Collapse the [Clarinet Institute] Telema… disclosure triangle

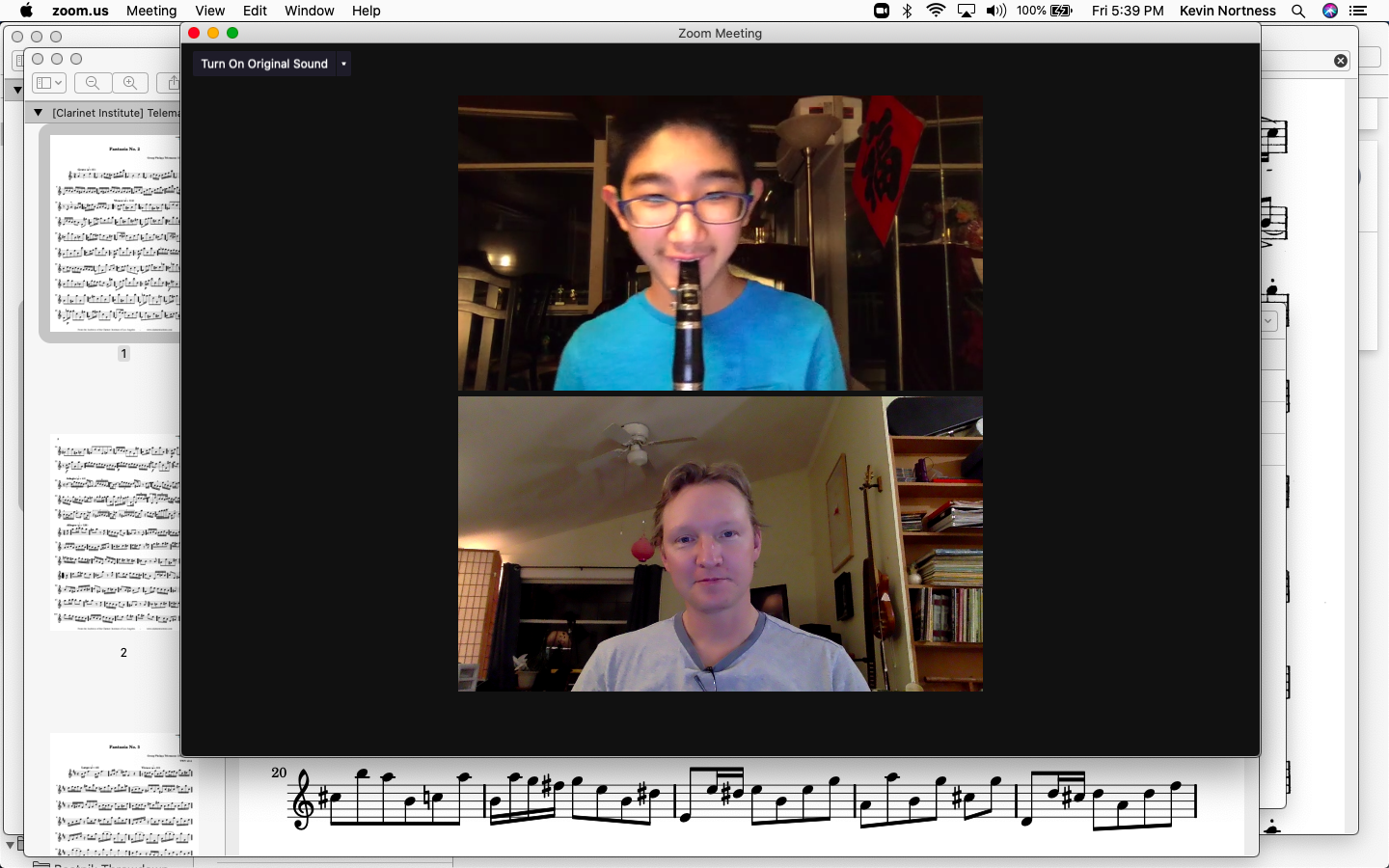(38, 112)
